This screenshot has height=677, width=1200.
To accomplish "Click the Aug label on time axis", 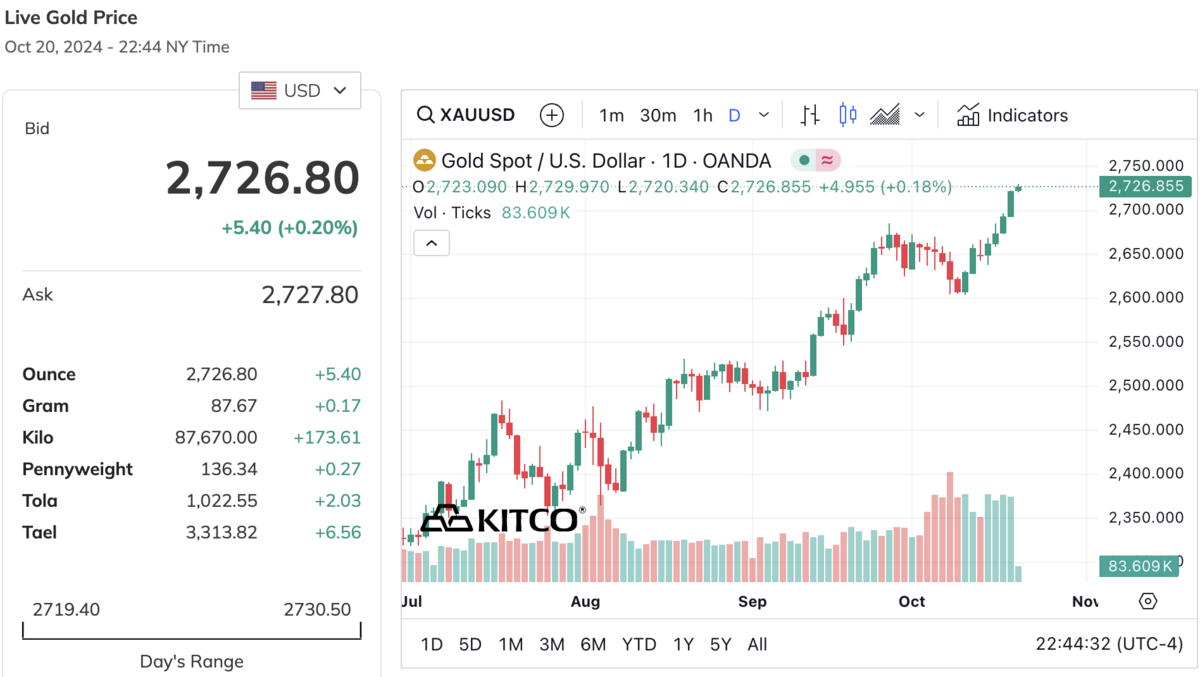I will point(585,601).
